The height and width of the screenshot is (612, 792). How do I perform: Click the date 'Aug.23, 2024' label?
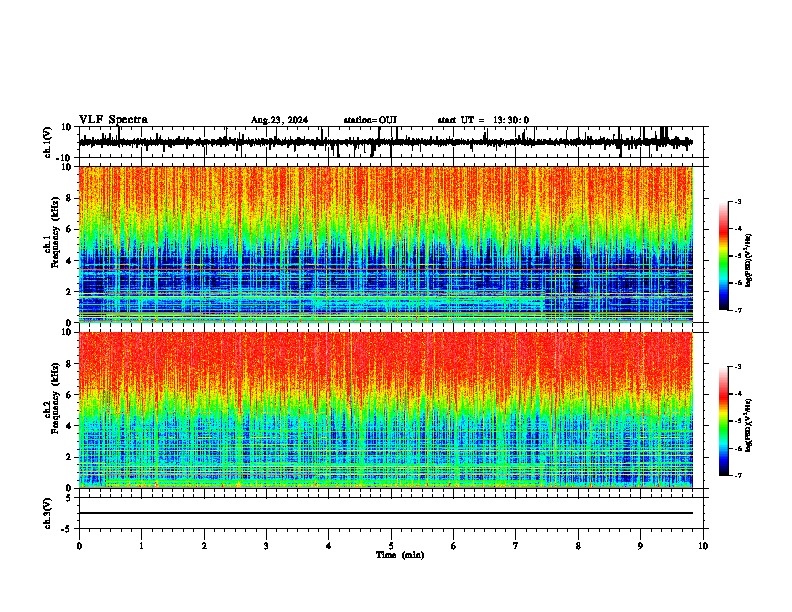point(279,120)
